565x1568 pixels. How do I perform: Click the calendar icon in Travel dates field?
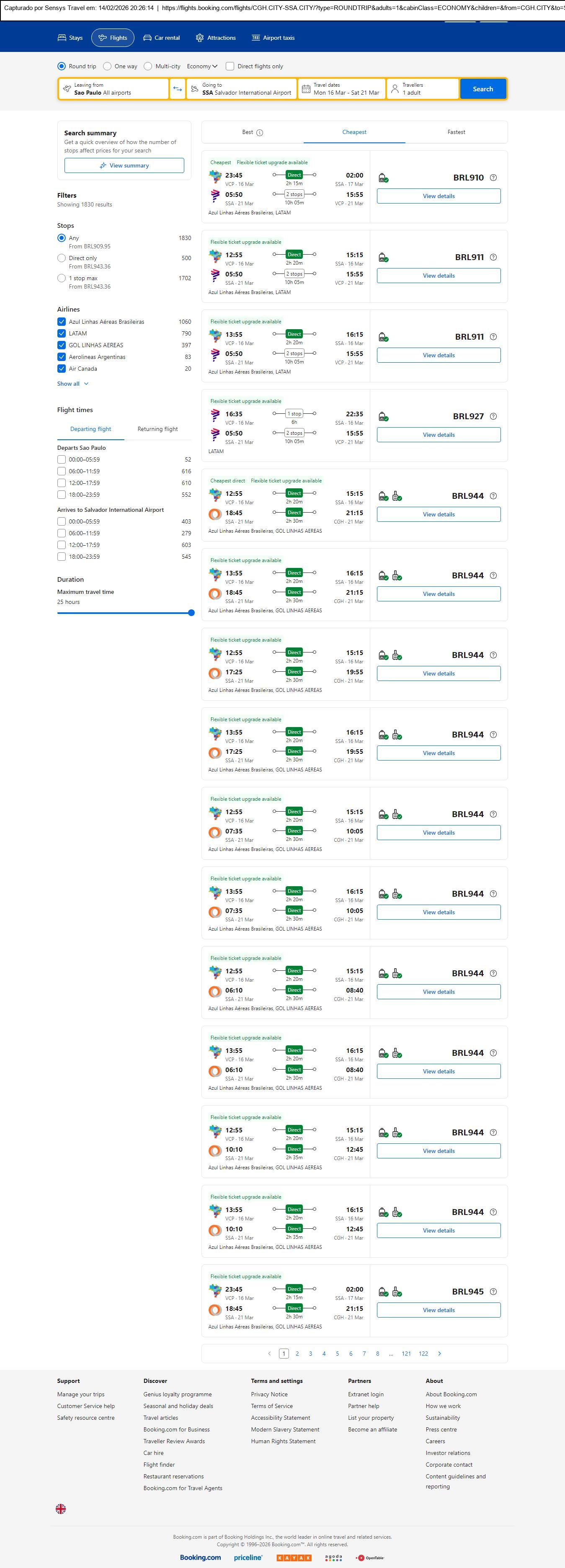point(306,89)
